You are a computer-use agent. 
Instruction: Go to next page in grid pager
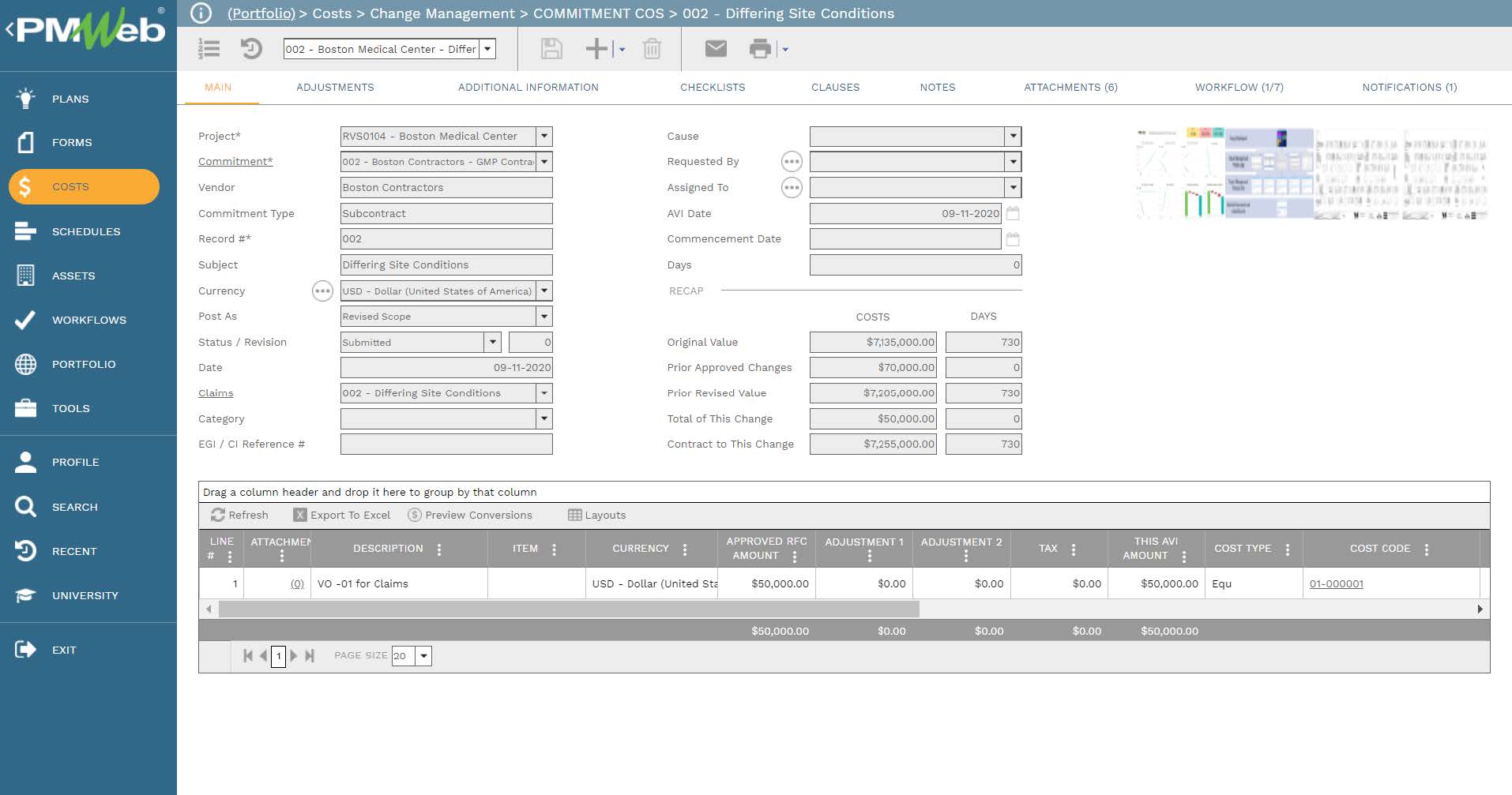294,656
